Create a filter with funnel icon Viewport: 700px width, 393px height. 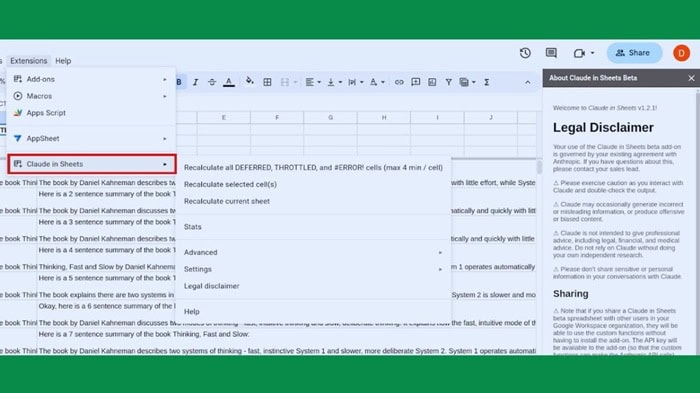(449, 82)
